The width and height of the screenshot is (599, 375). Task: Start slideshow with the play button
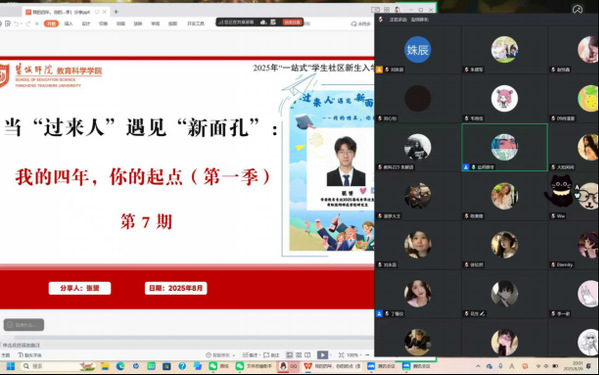322,355
